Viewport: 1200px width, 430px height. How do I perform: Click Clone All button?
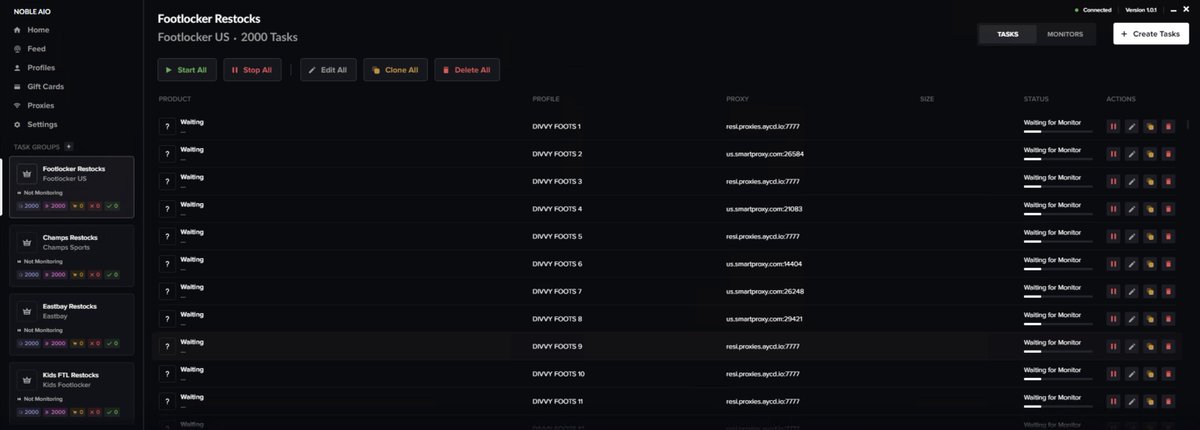pyautogui.click(x=396, y=70)
